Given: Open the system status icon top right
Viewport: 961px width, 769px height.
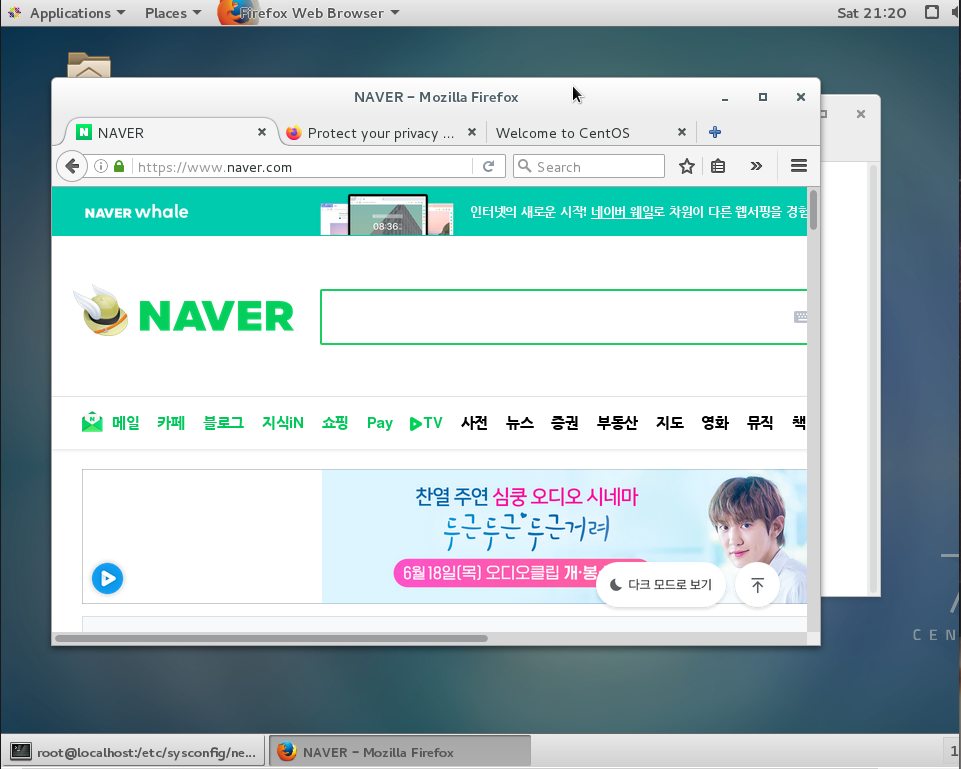Looking at the screenshot, I should click(x=932, y=12).
